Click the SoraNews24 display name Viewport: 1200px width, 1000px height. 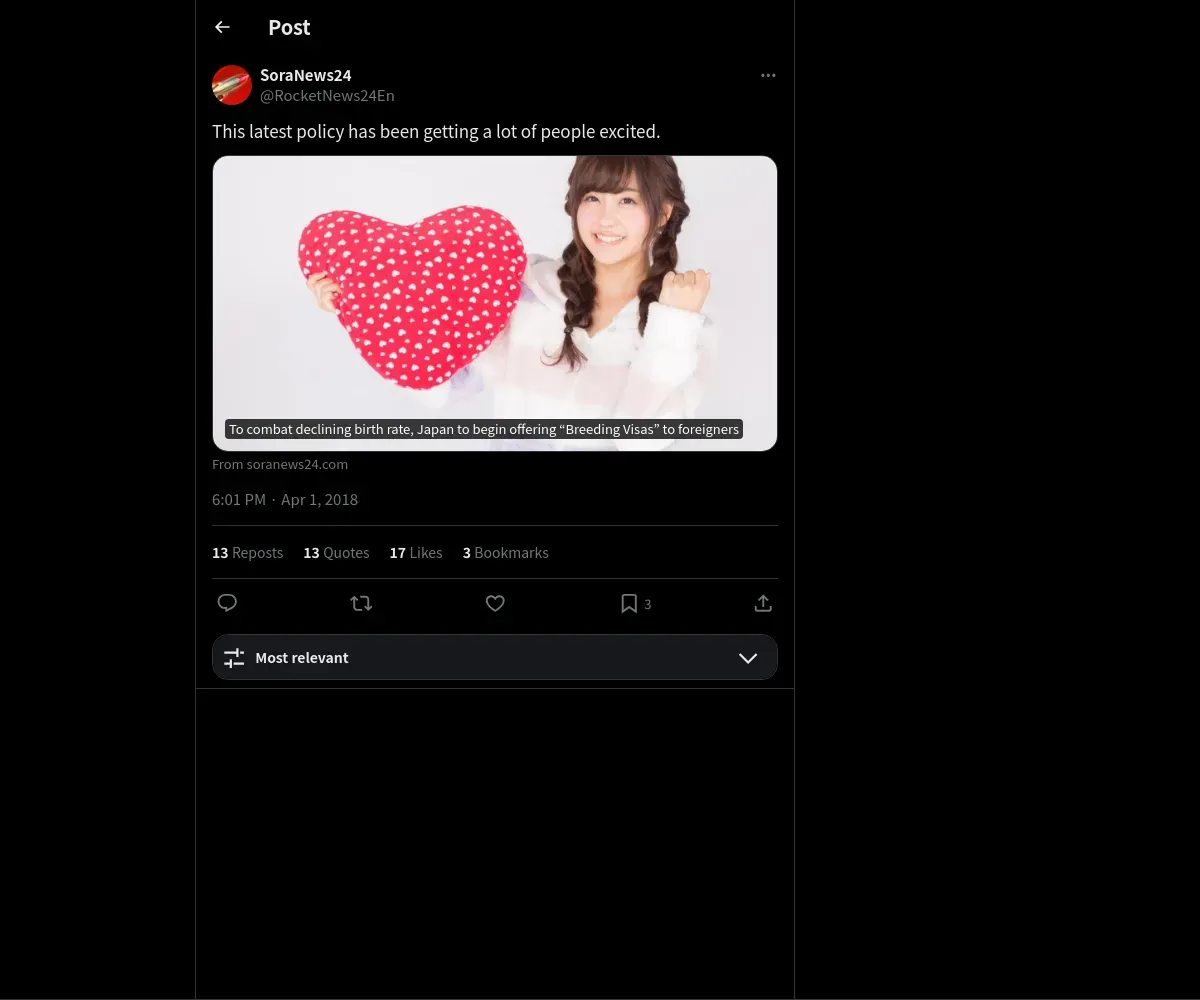(306, 75)
